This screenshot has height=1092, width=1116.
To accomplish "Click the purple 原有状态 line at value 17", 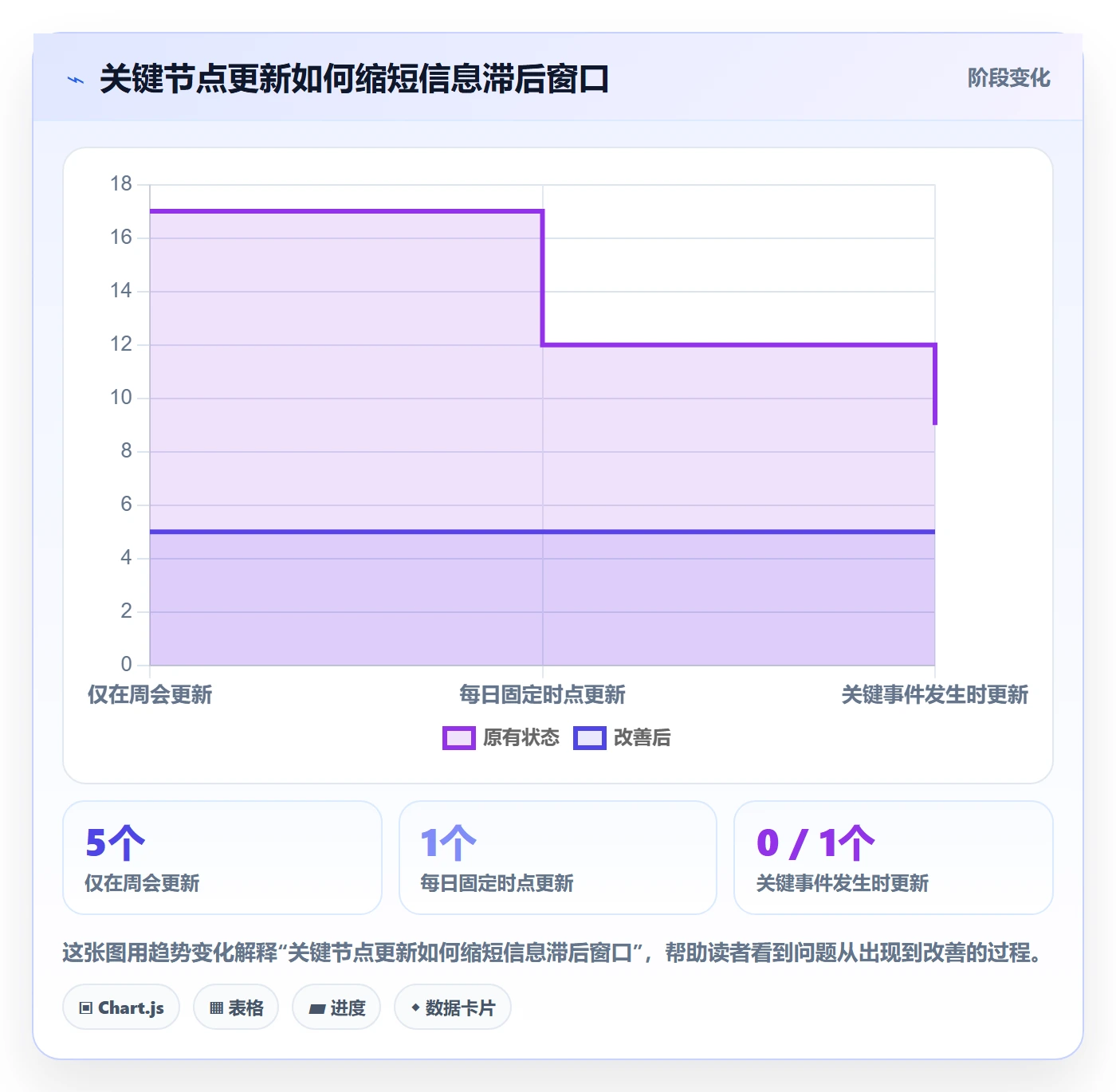I will click(x=346, y=211).
